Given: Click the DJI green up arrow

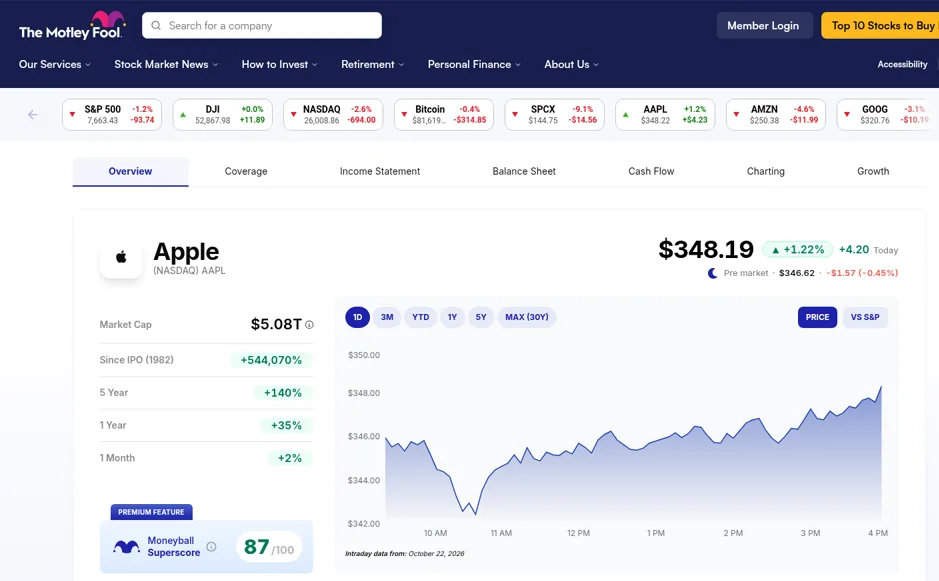Looking at the screenshot, I should [183, 114].
